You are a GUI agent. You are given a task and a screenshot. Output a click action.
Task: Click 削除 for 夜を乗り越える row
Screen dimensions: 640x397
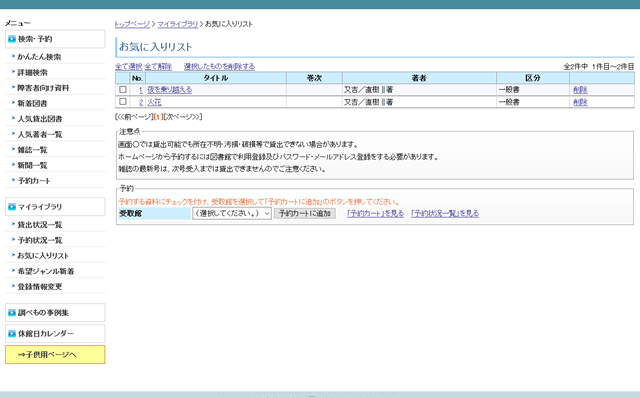580,89
